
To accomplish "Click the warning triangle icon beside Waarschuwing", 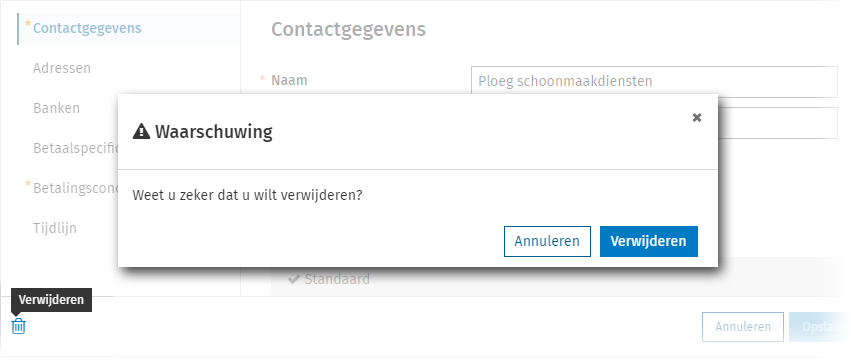I will [141, 131].
